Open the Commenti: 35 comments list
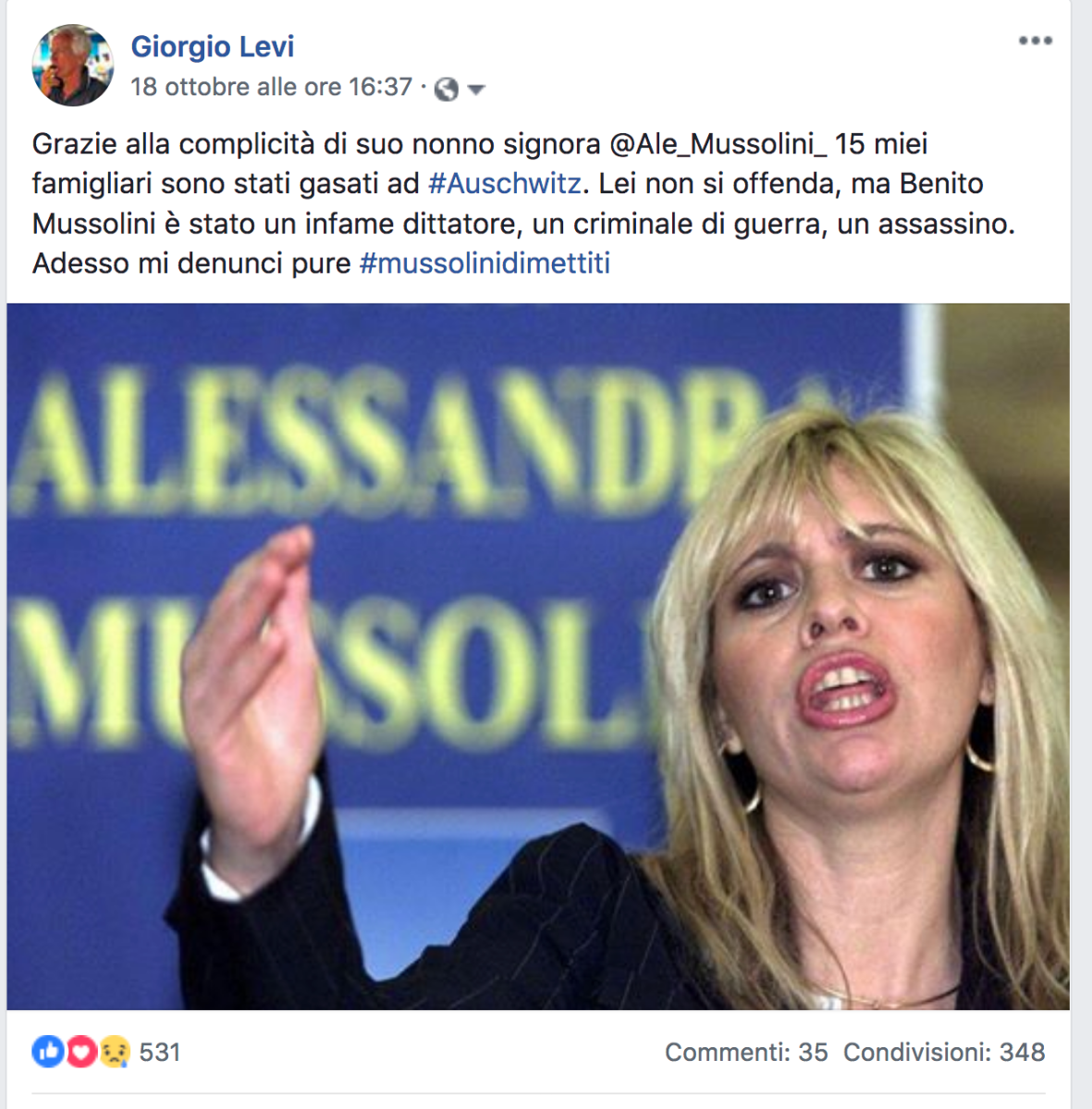 (x=746, y=1053)
